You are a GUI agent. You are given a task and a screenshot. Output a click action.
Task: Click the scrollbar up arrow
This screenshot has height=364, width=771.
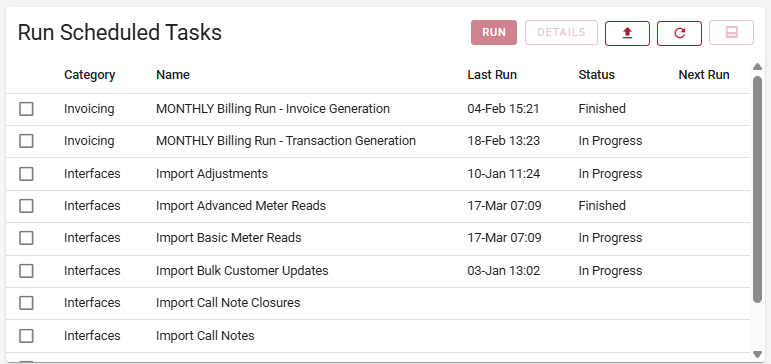[757, 67]
